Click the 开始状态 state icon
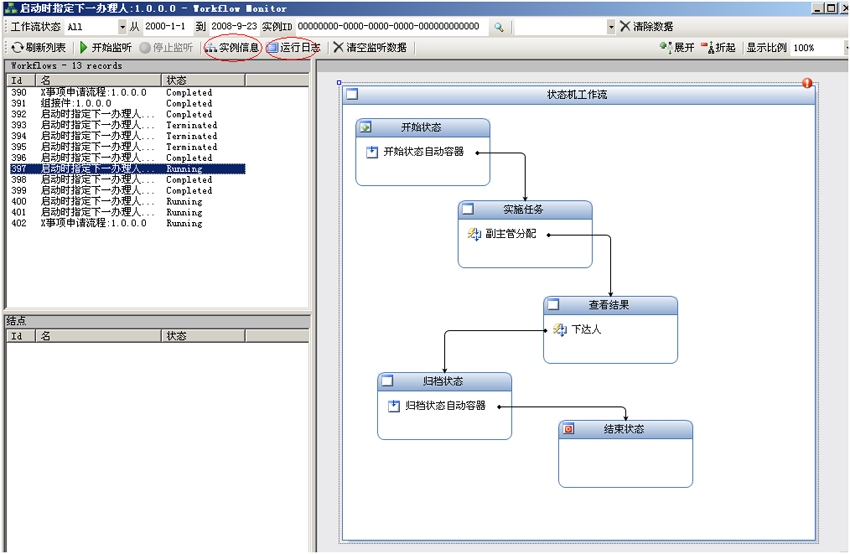 (x=365, y=127)
